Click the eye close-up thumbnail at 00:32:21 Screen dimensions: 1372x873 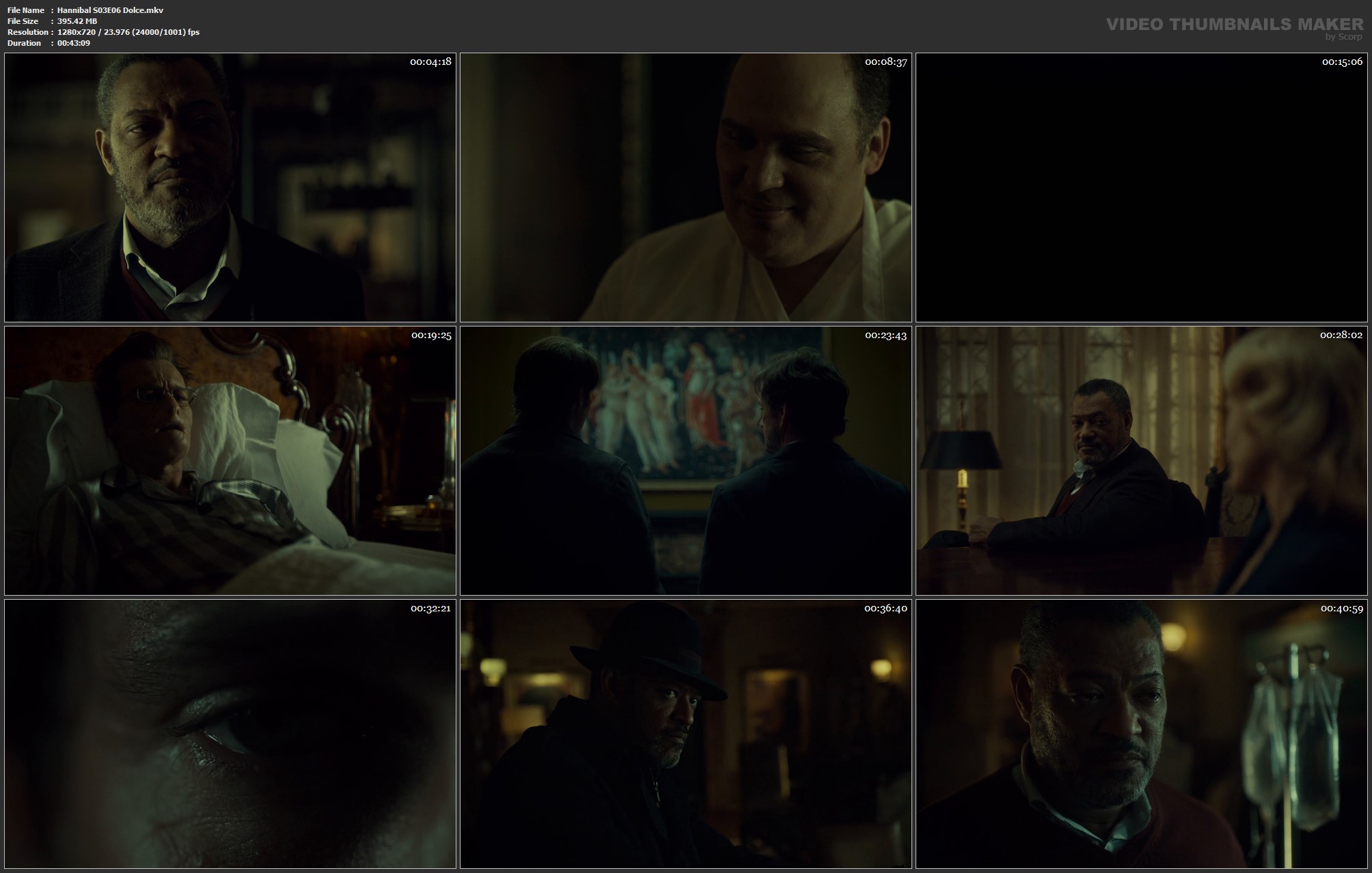pos(230,734)
